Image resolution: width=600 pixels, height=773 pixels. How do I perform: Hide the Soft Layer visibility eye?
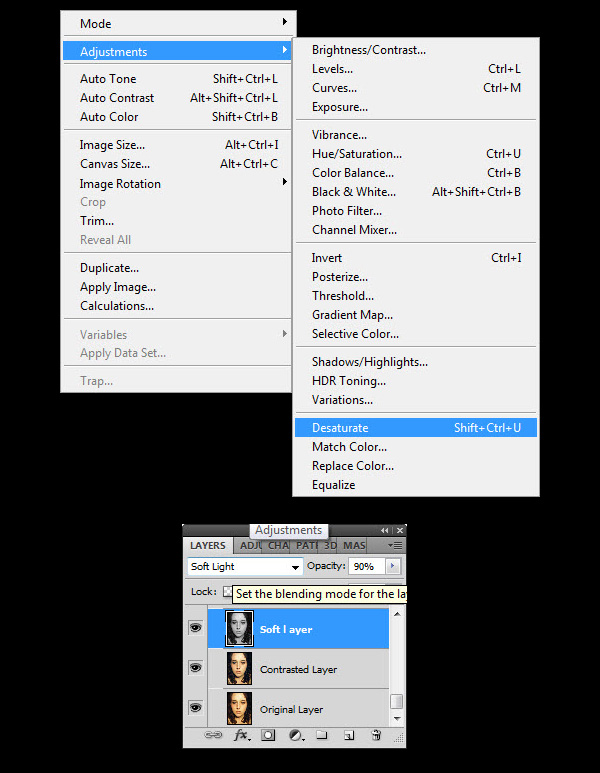[x=195, y=628]
